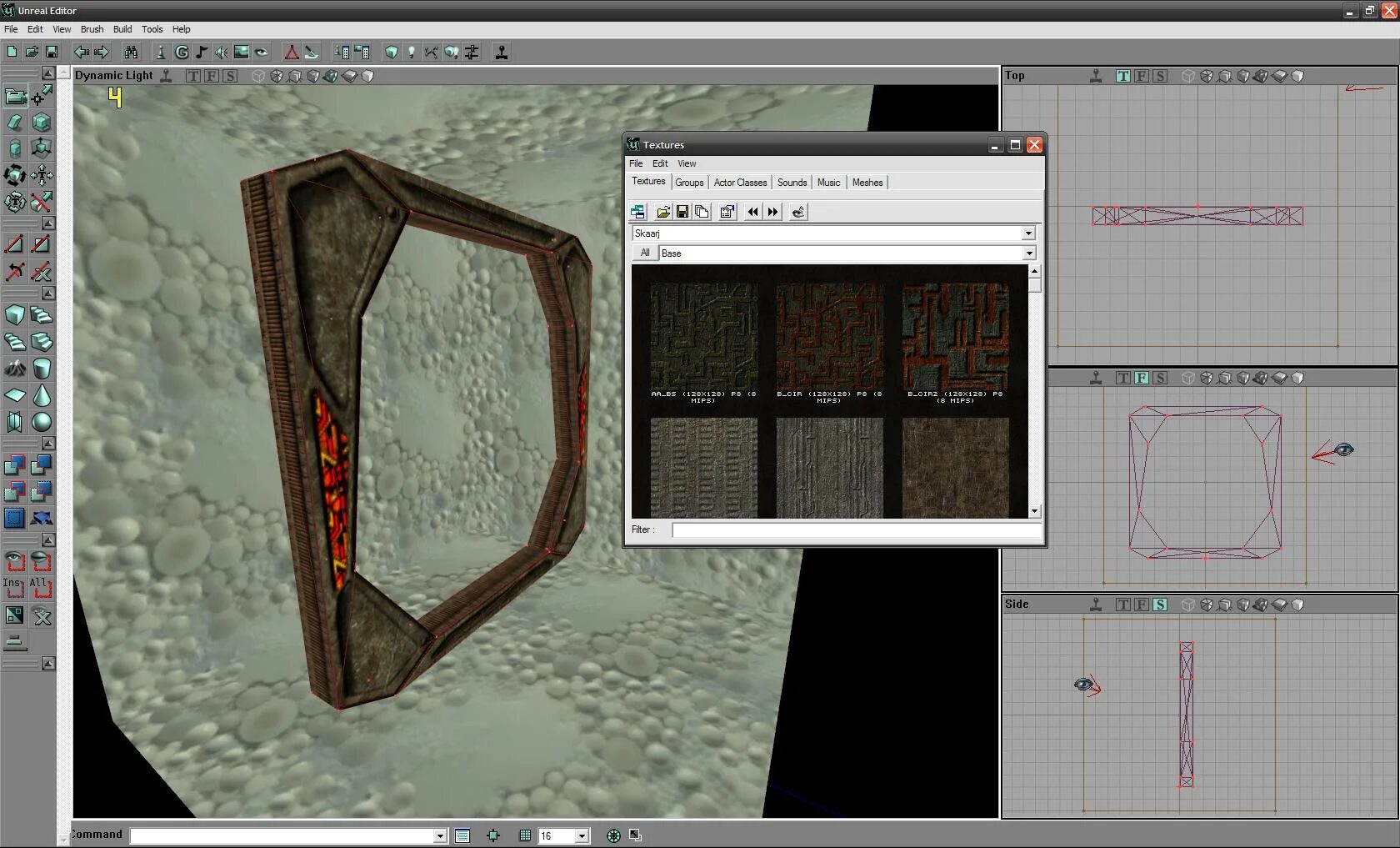Click Previous group double-left arrow in Textures window
The height and width of the screenshot is (848, 1400).
[753, 212]
